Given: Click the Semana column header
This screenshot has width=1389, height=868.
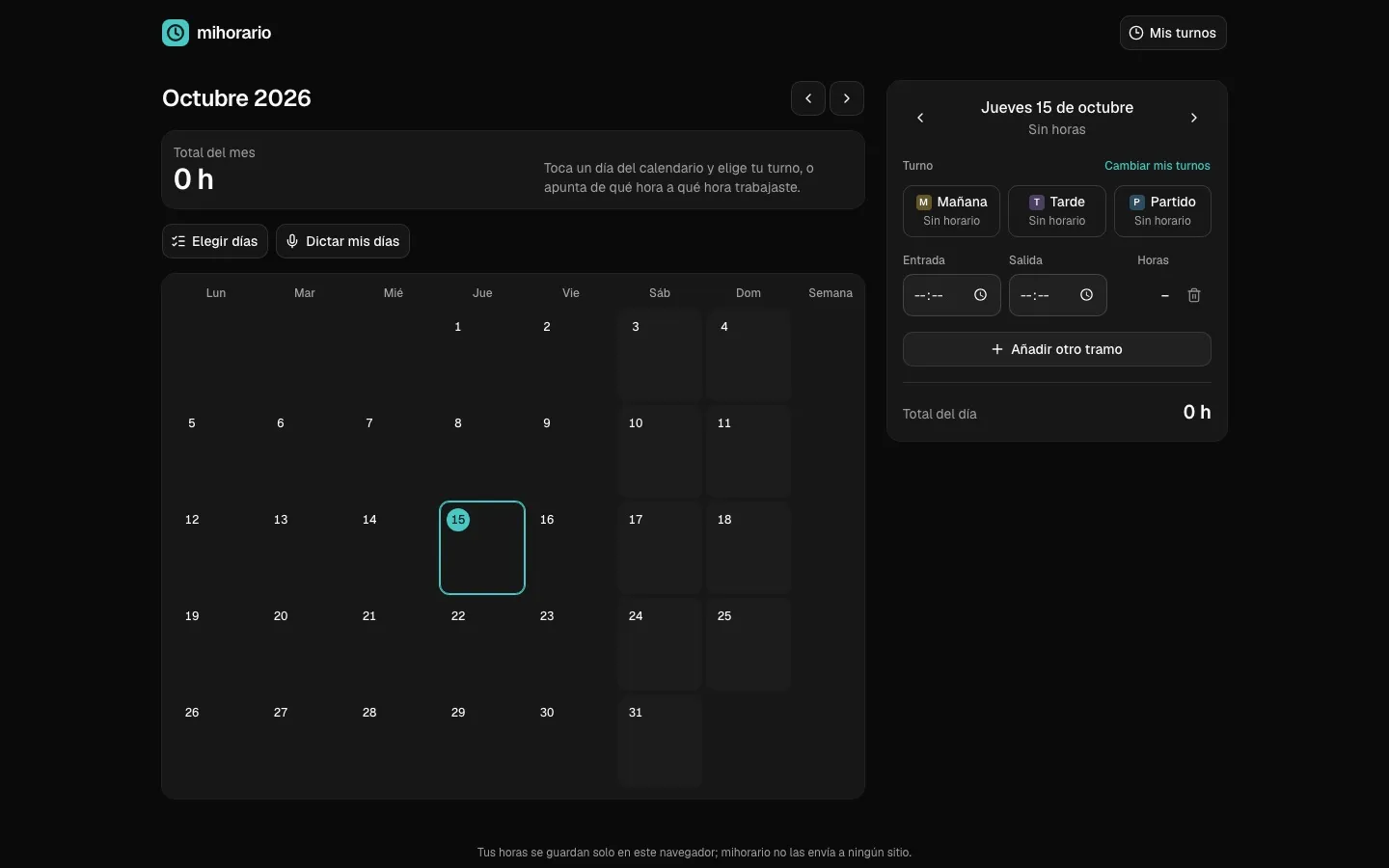Looking at the screenshot, I should 831,293.
